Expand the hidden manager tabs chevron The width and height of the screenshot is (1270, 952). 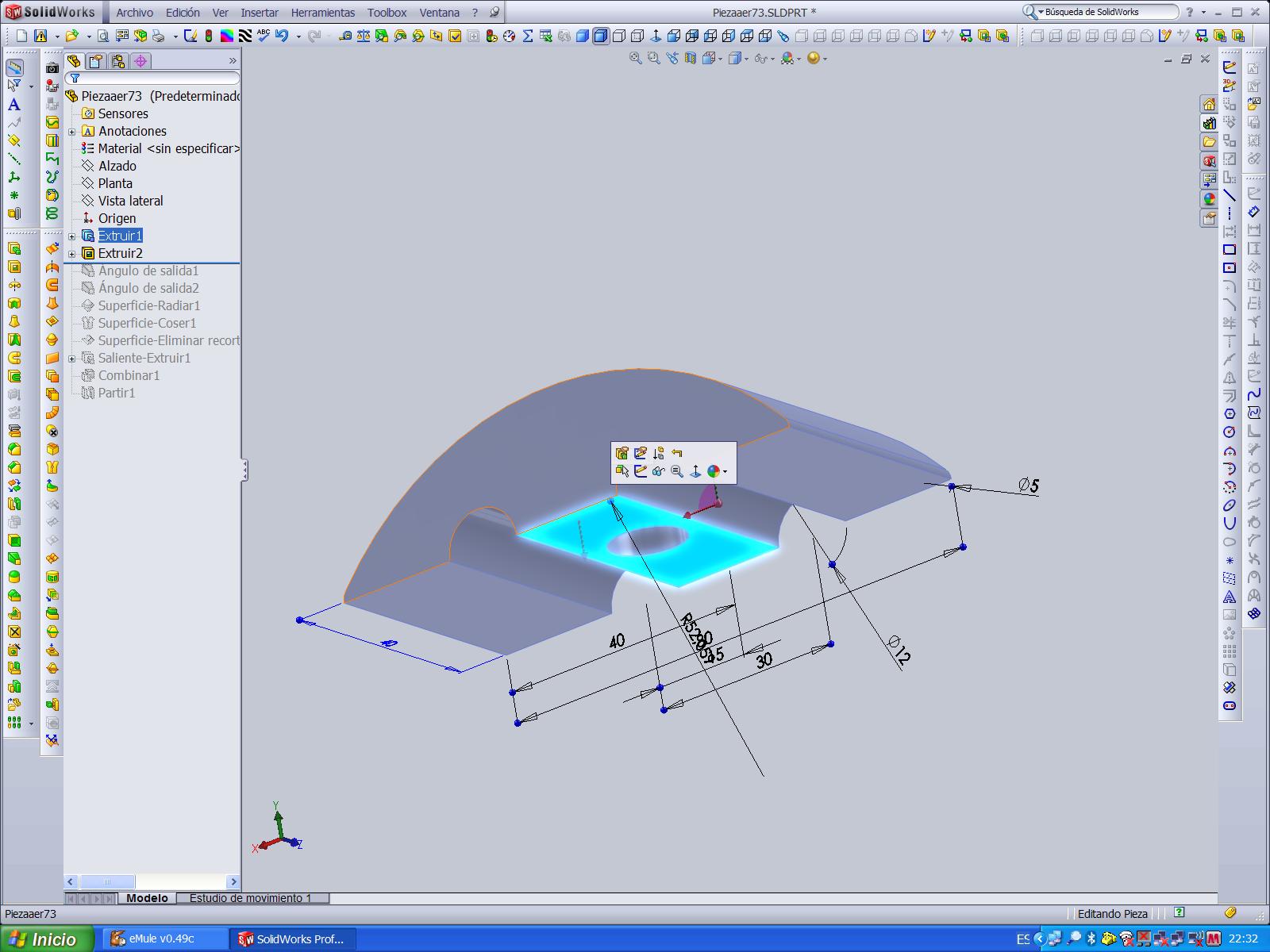[x=233, y=61]
